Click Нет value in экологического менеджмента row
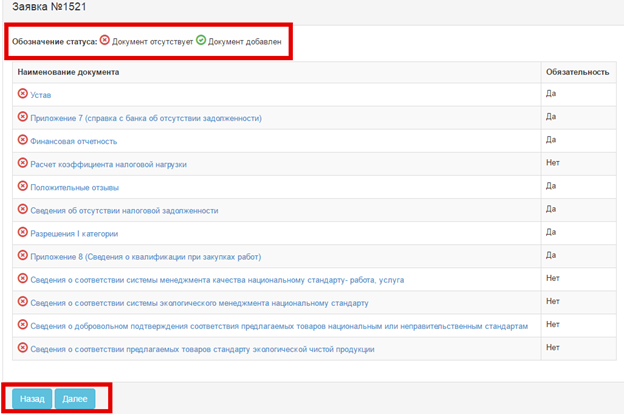624x414 pixels. click(x=553, y=301)
